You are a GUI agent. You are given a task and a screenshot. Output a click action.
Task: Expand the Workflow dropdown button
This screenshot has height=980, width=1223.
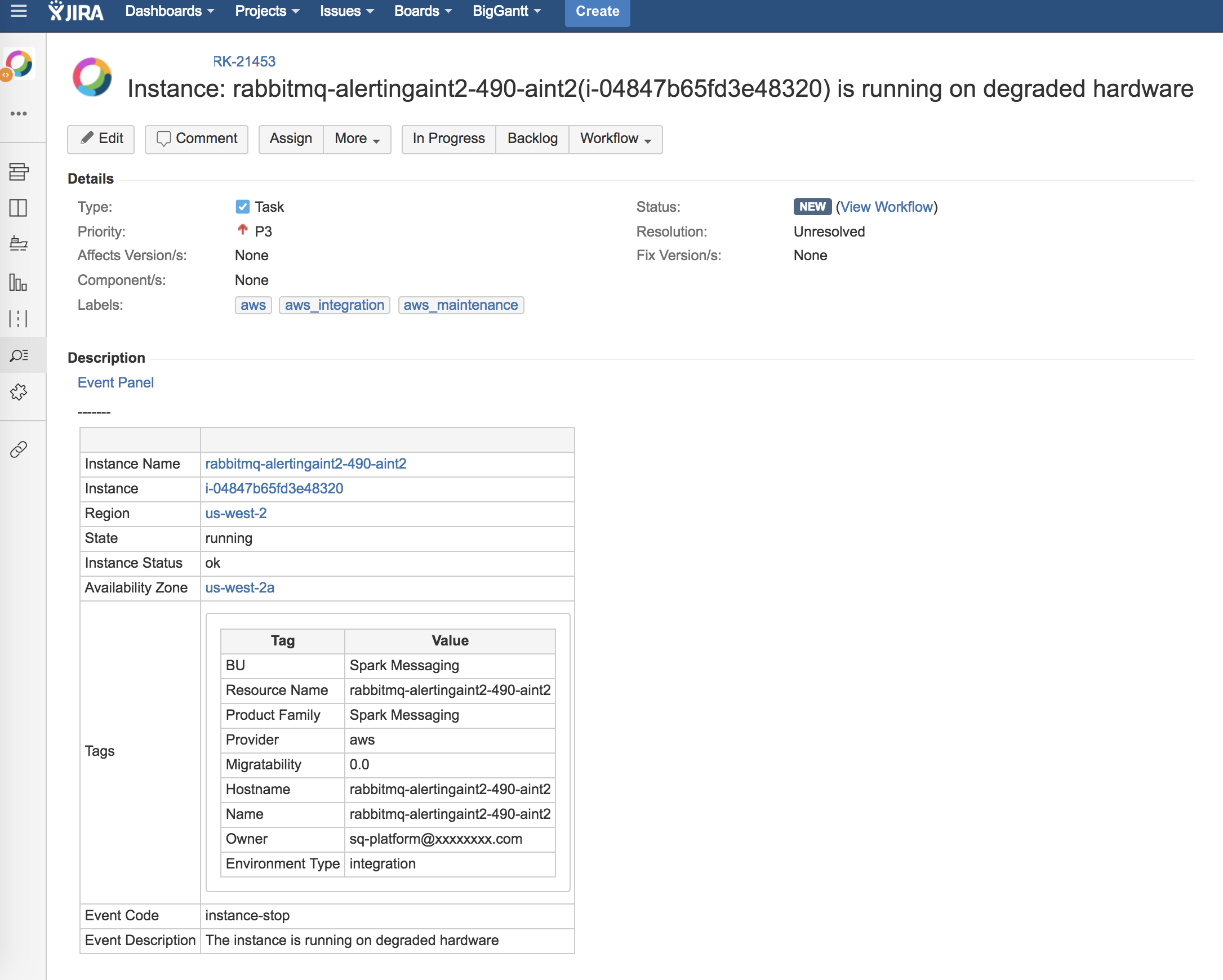615,139
